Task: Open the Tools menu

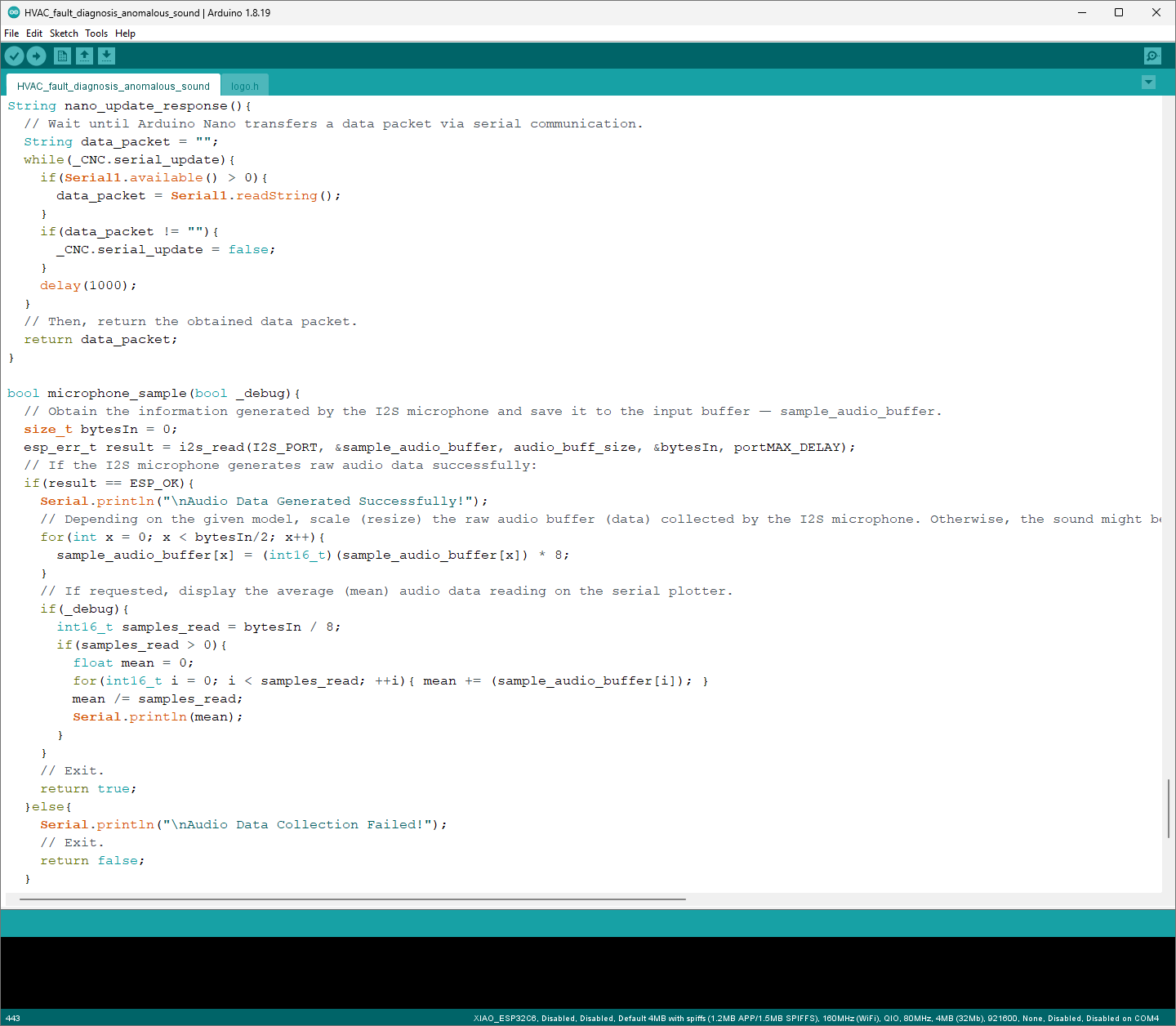Action: point(96,33)
